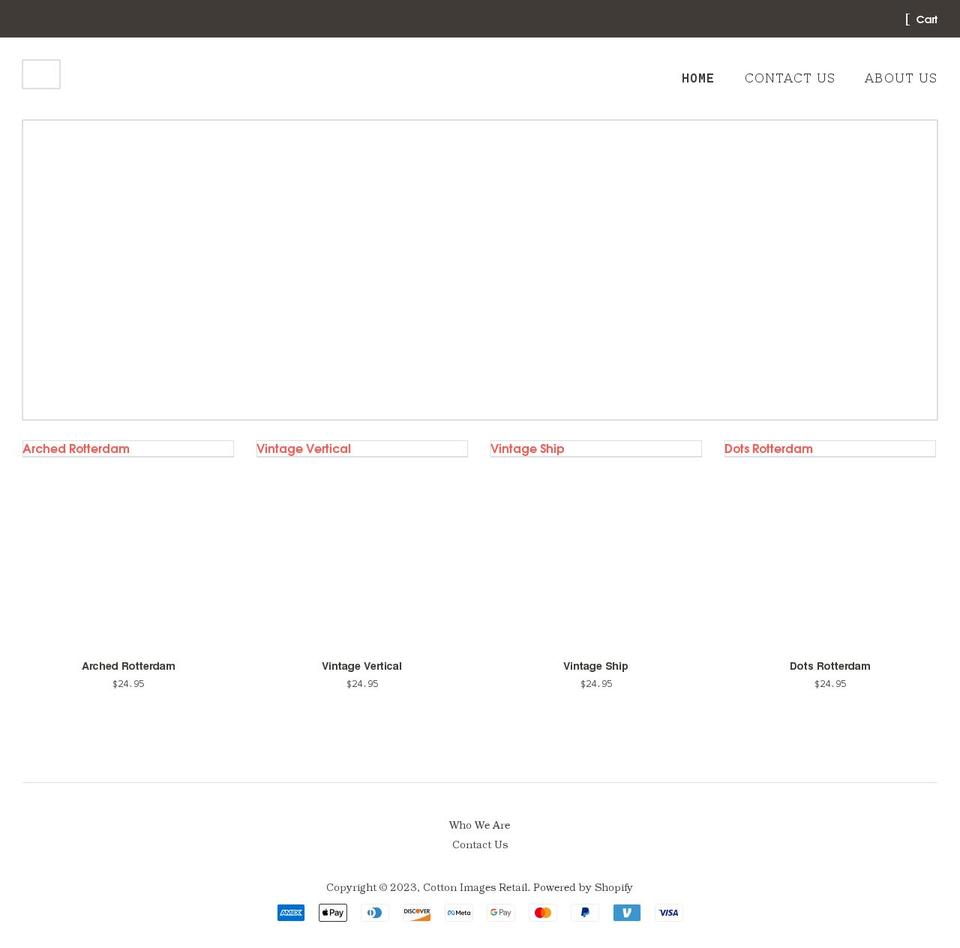Select the Diners Club payment icon
This screenshot has width=960, height=948.
pyautogui.click(x=374, y=912)
